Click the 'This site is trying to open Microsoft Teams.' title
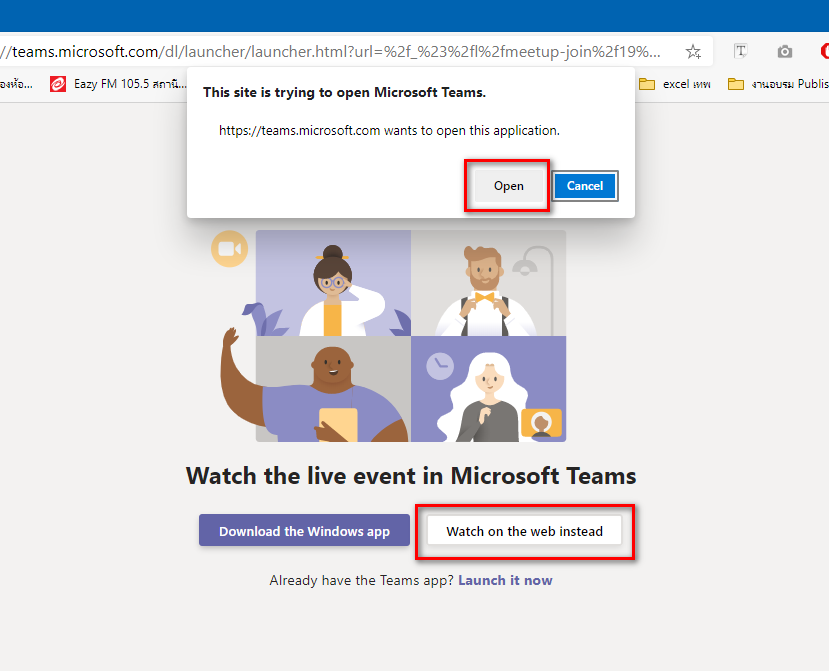Screen dimensions: 829x671 coord(344,93)
